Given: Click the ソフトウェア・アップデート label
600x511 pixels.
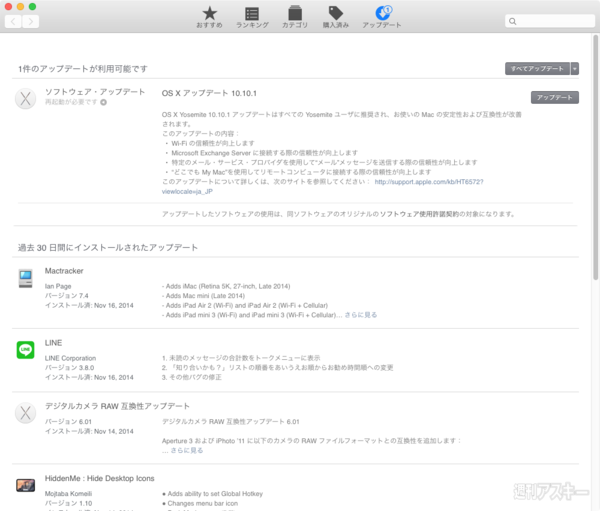Looking at the screenshot, I should (95, 92).
